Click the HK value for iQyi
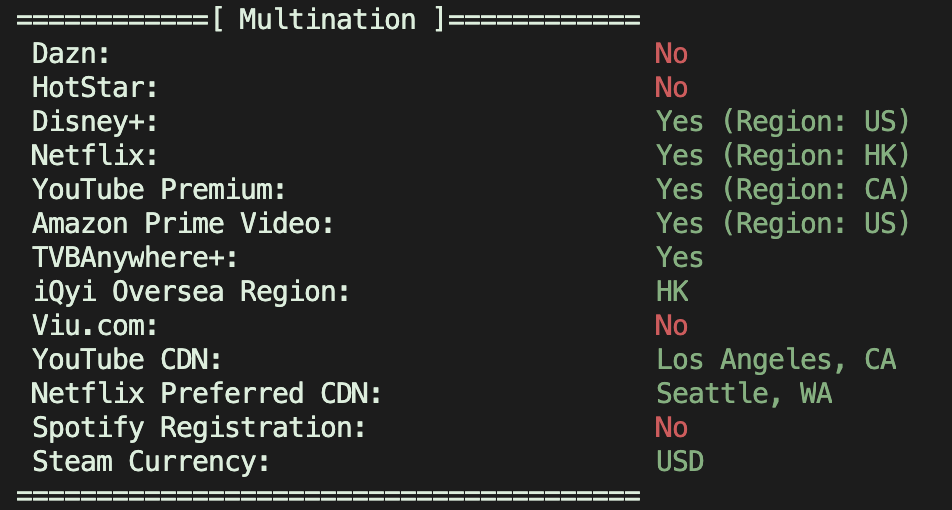 (672, 292)
